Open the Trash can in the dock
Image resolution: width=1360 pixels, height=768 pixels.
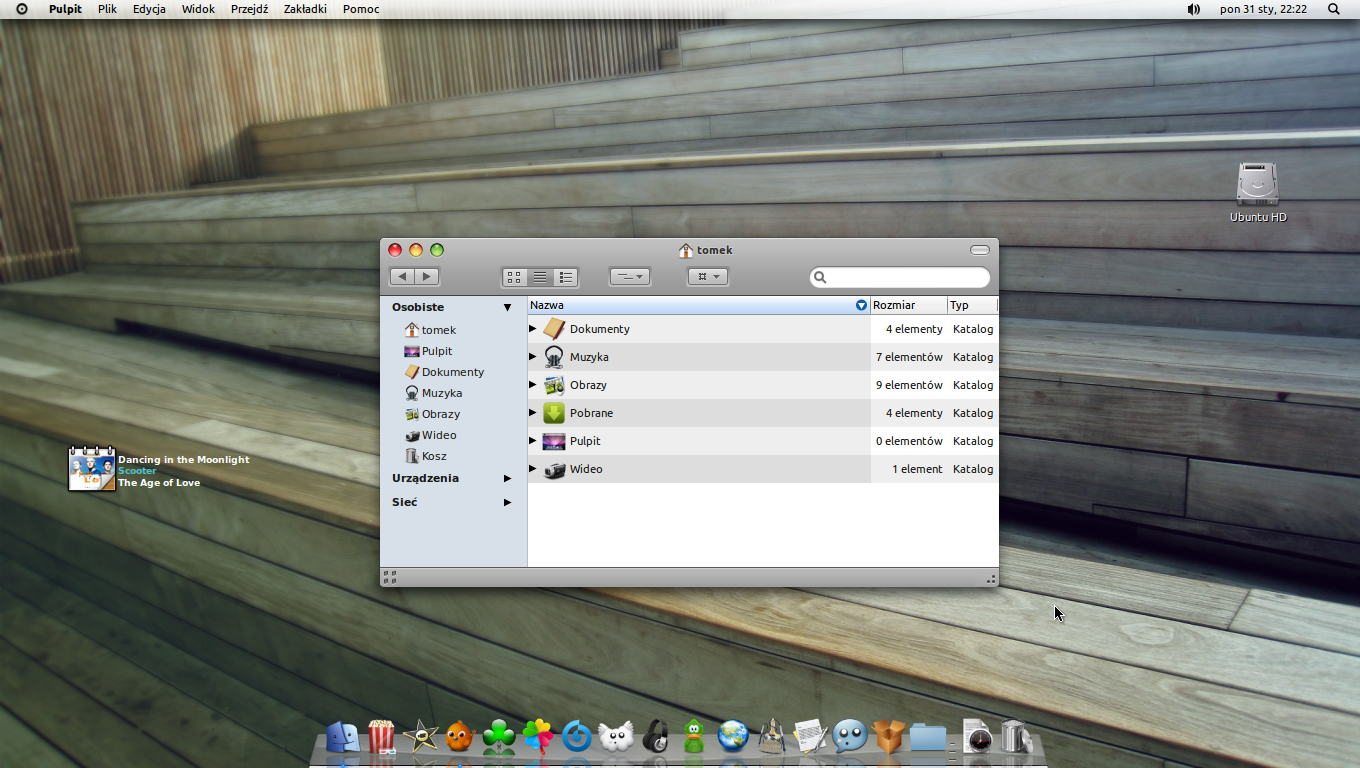tap(1016, 736)
